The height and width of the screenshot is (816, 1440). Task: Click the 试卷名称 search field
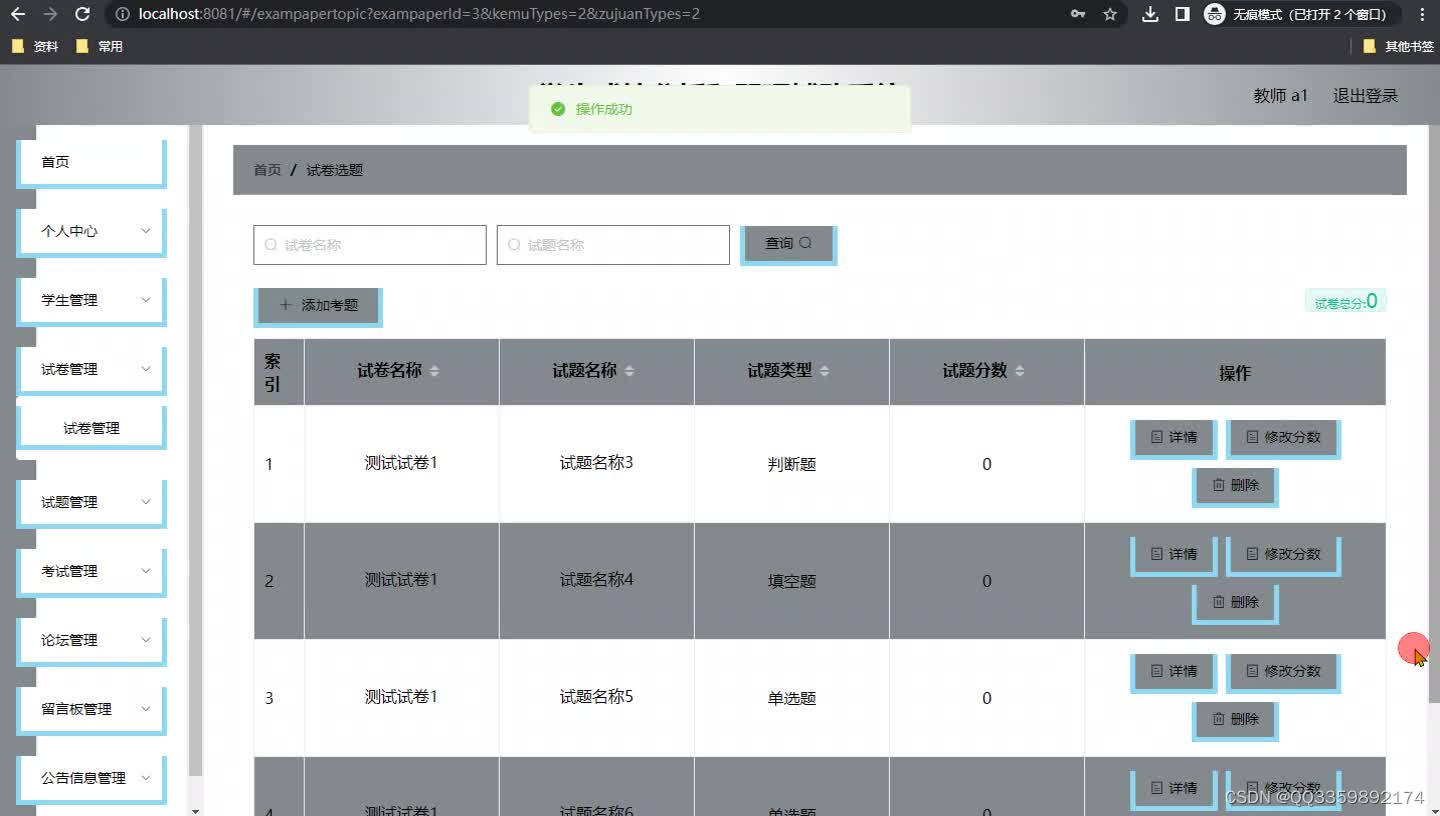[370, 245]
